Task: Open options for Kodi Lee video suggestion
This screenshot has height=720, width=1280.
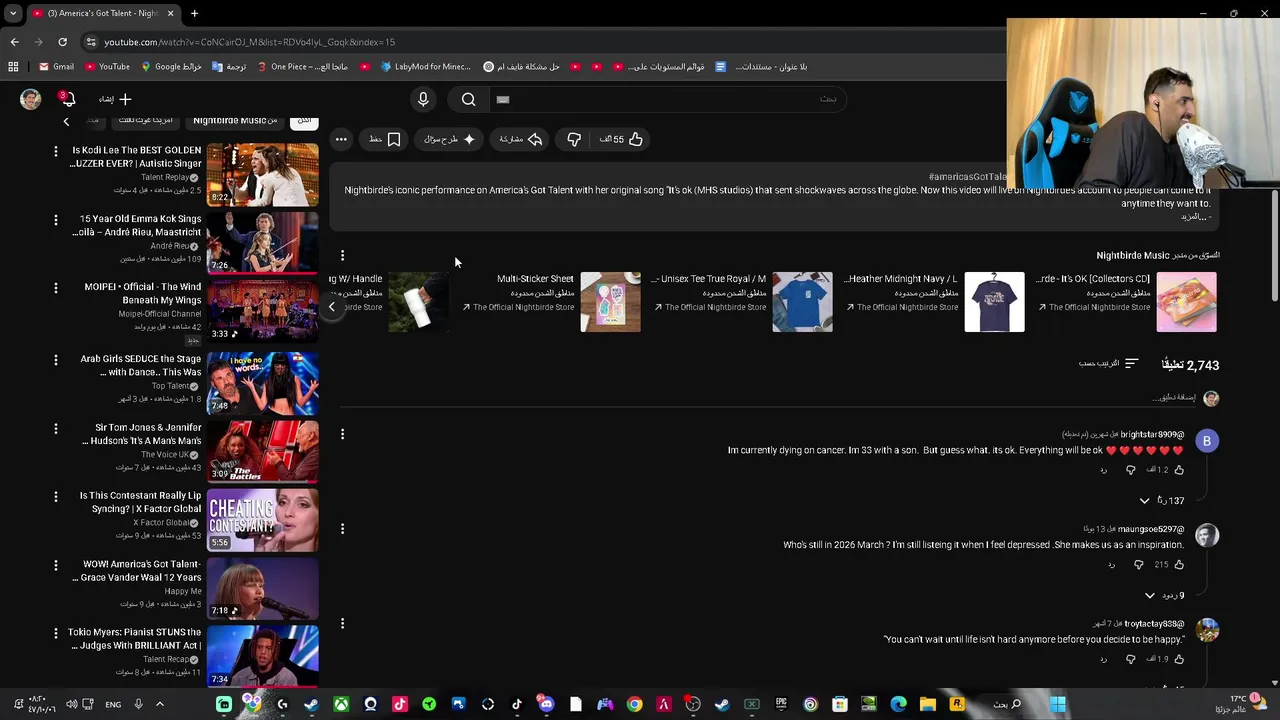Action: coord(56,151)
